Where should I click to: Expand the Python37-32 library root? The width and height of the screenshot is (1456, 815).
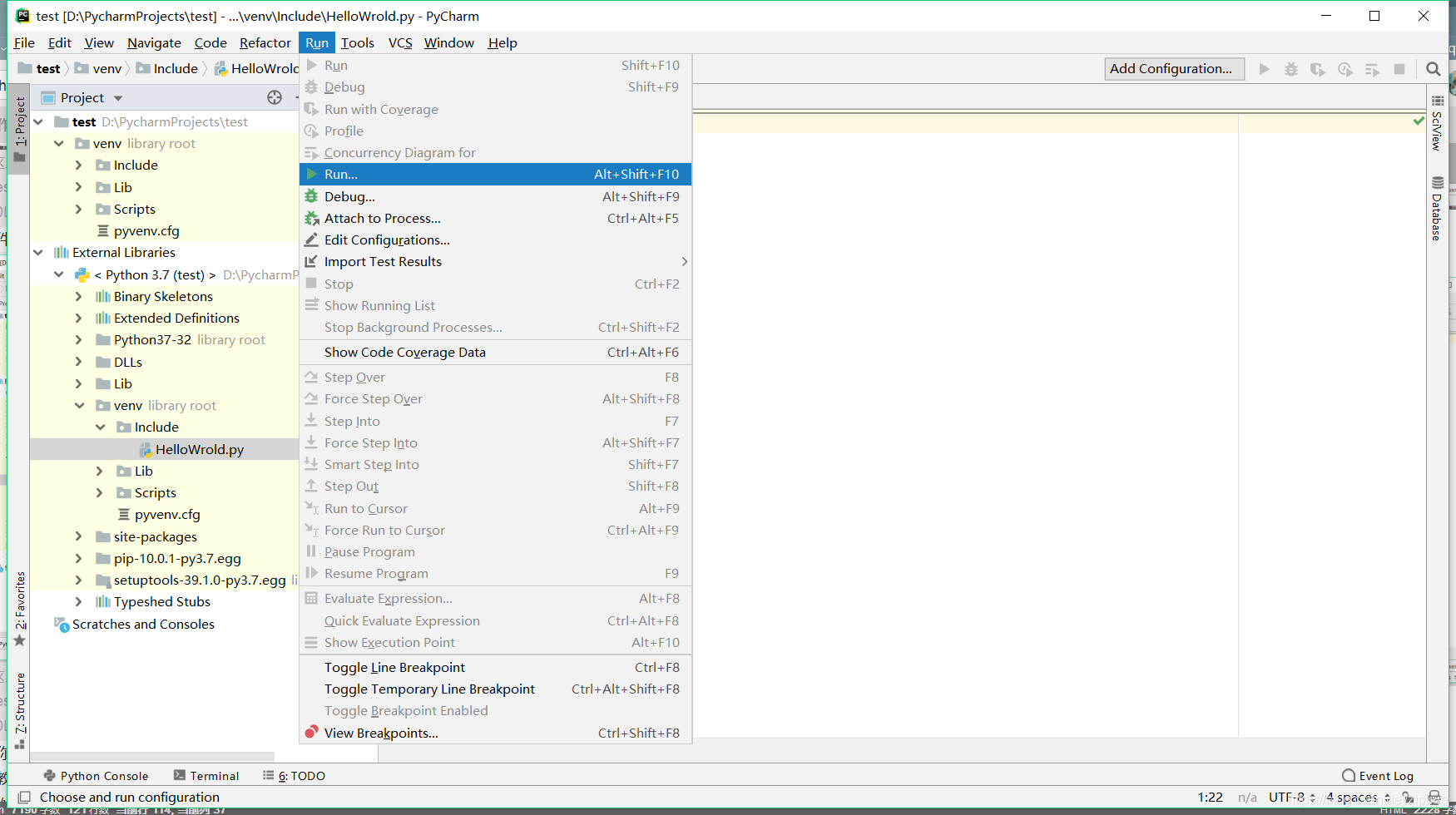click(x=78, y=339)
